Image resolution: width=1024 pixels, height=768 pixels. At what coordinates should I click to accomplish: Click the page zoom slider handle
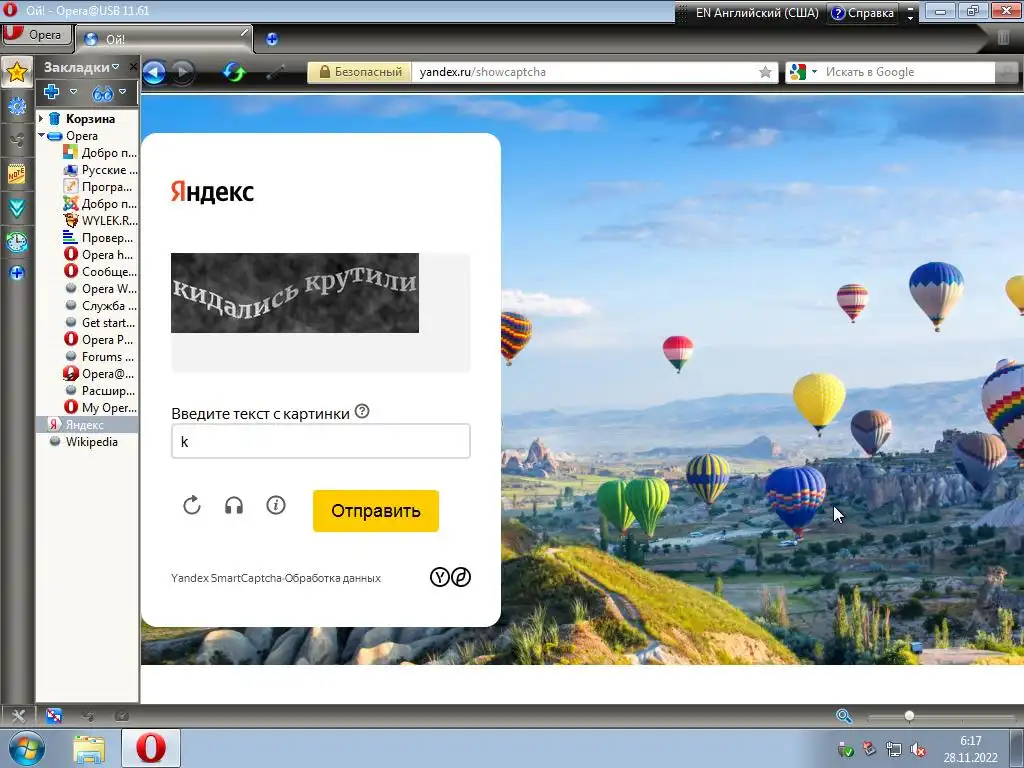pyautogui.click(x=909, y=716)
